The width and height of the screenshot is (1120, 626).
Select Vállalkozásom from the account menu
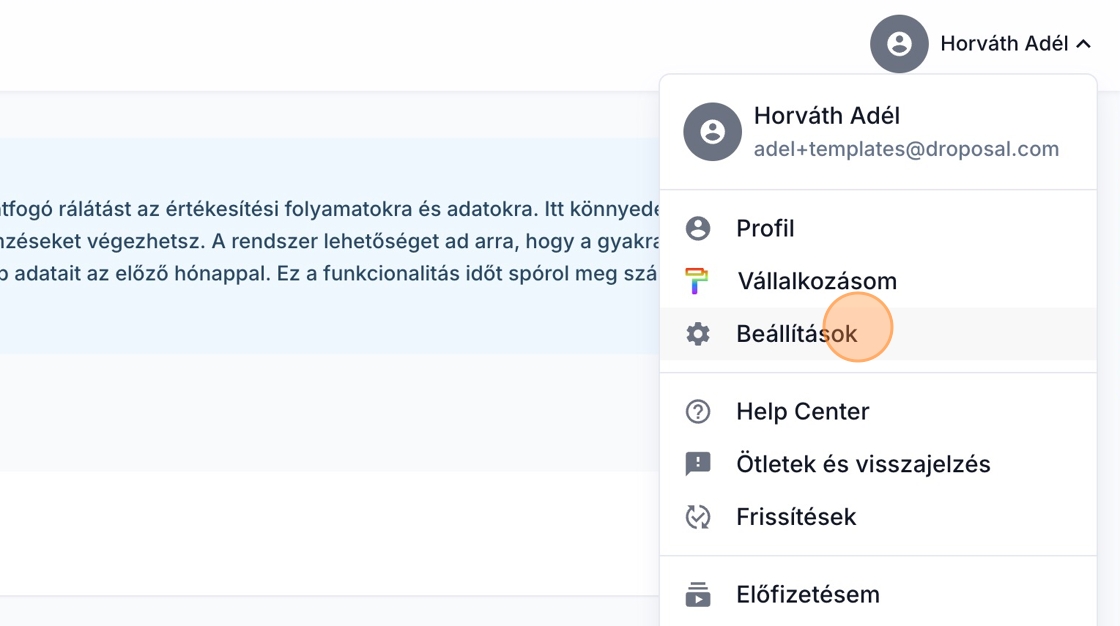click(x=816, y=281)
